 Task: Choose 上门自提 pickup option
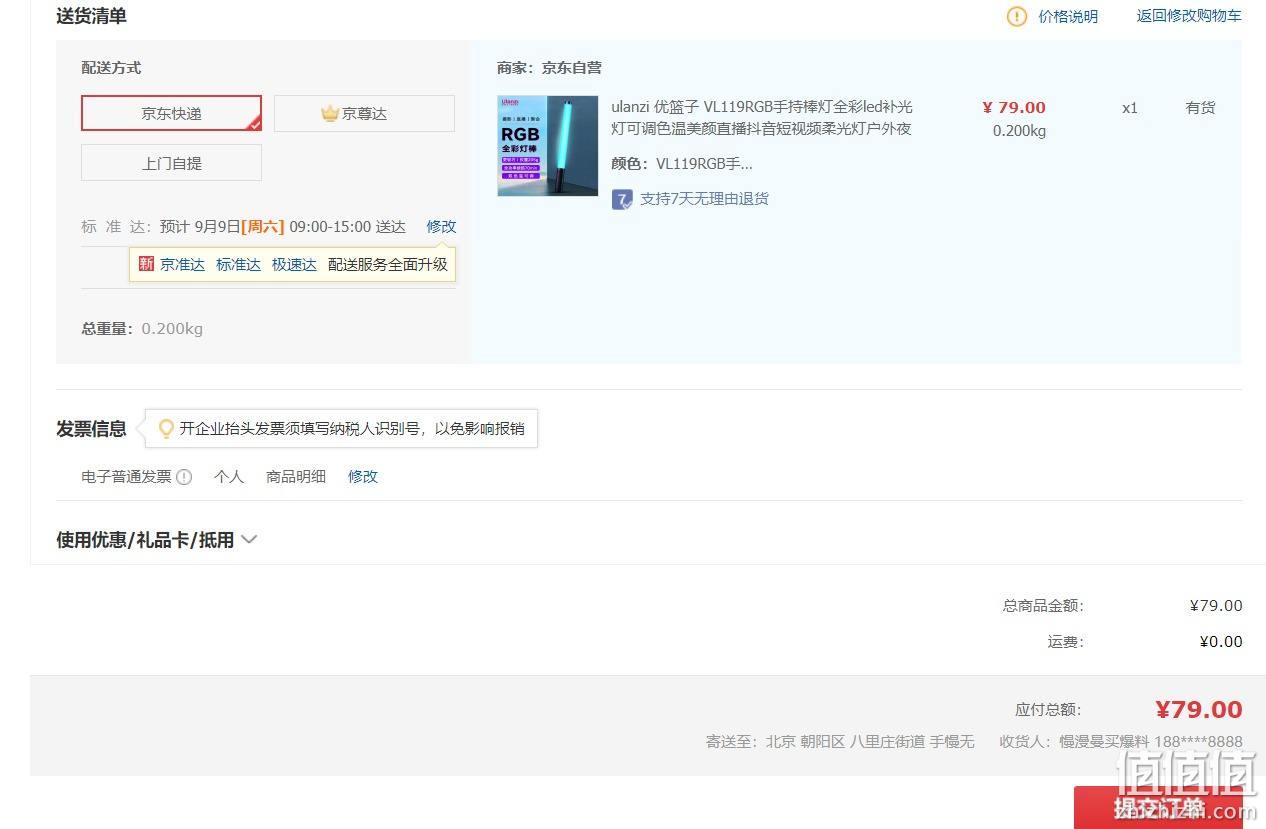[x=171, y=163]
